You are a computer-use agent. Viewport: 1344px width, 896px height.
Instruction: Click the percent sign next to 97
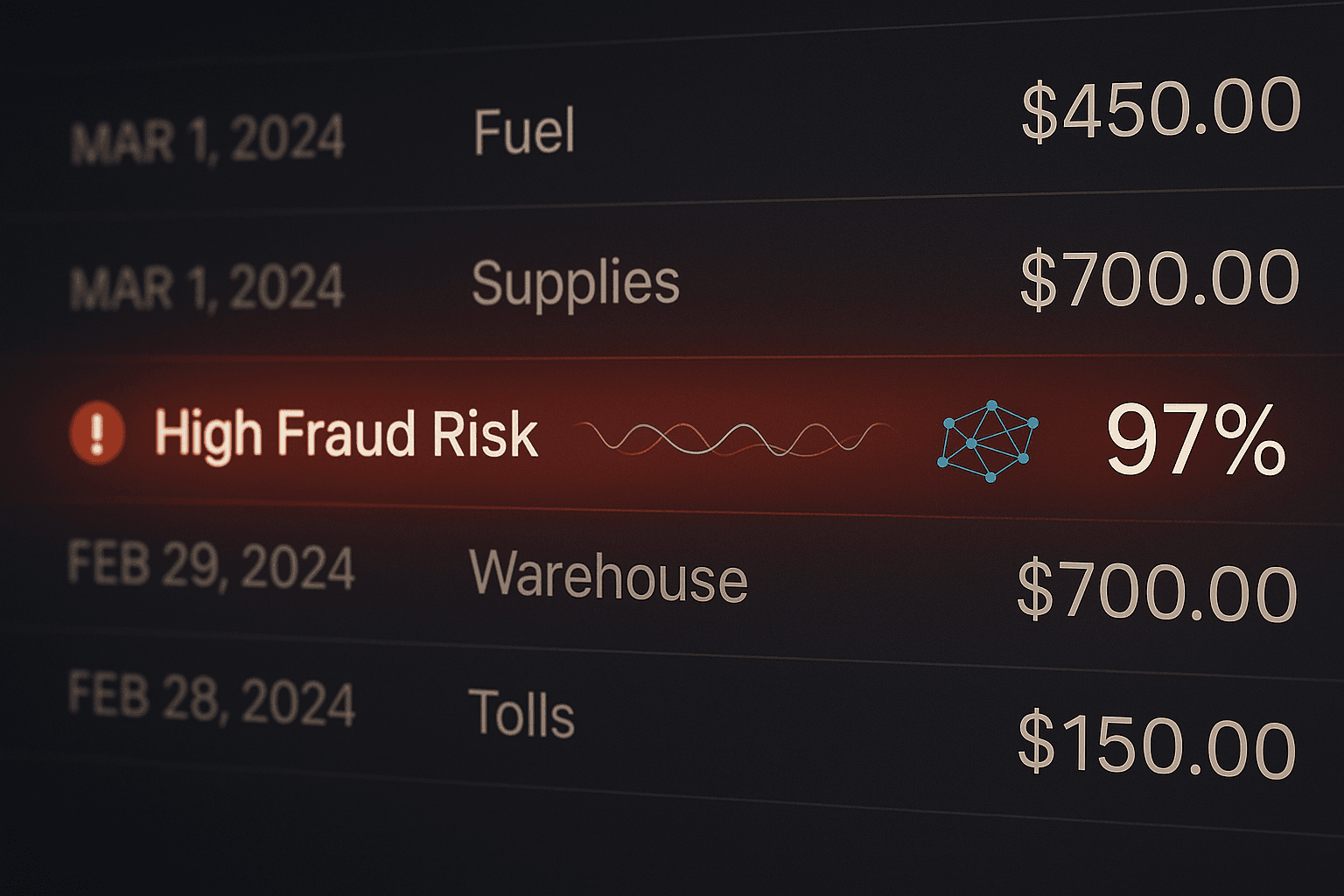tap(1245, 440)
